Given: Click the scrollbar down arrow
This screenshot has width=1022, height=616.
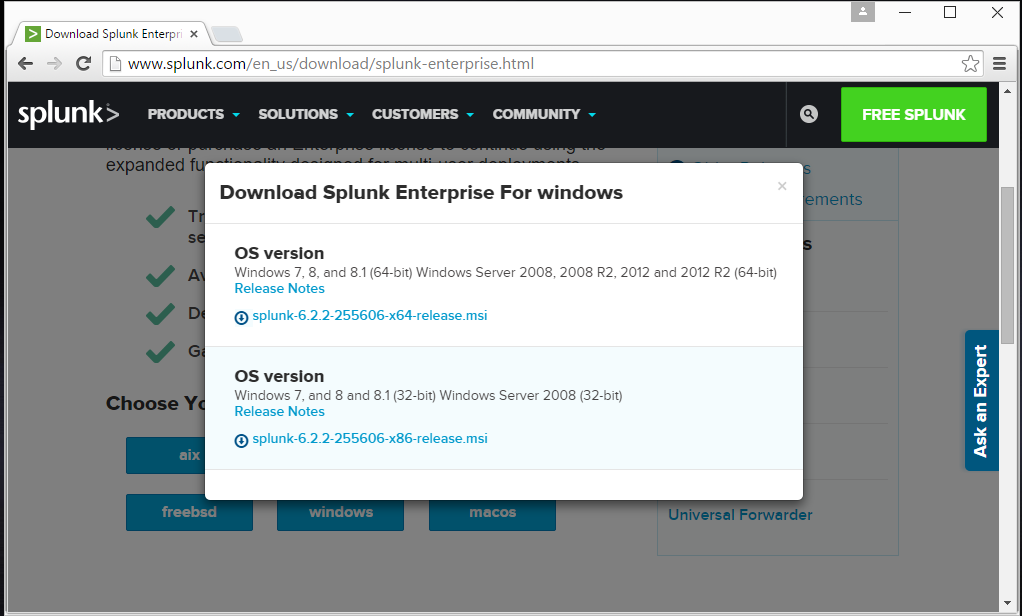Looking at the screenshot, I should coord(1007,604).
